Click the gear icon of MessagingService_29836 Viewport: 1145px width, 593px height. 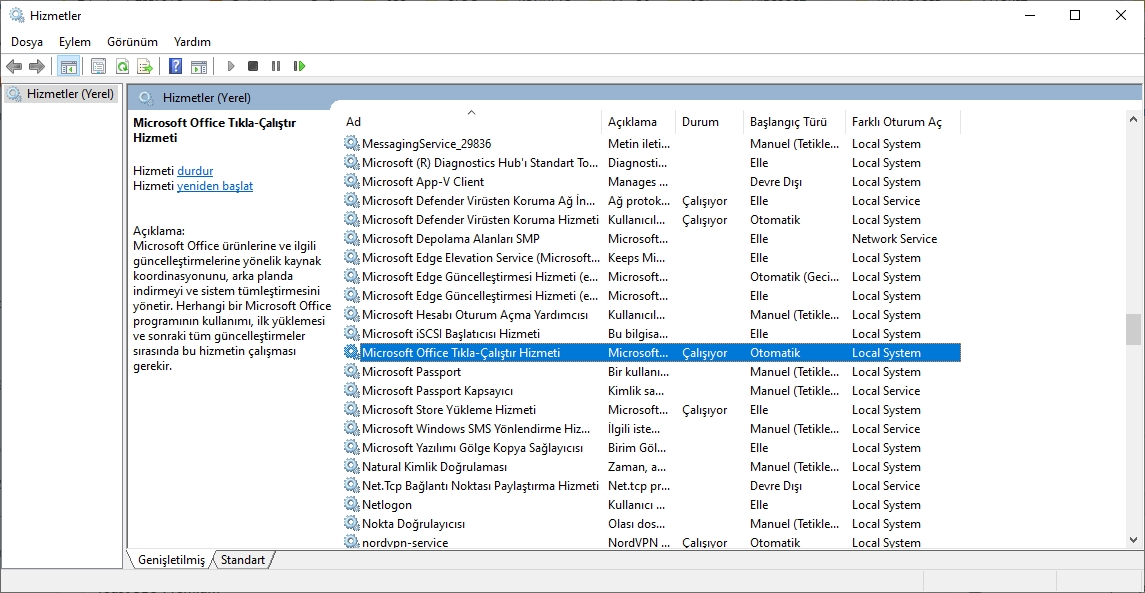(352, 144)
